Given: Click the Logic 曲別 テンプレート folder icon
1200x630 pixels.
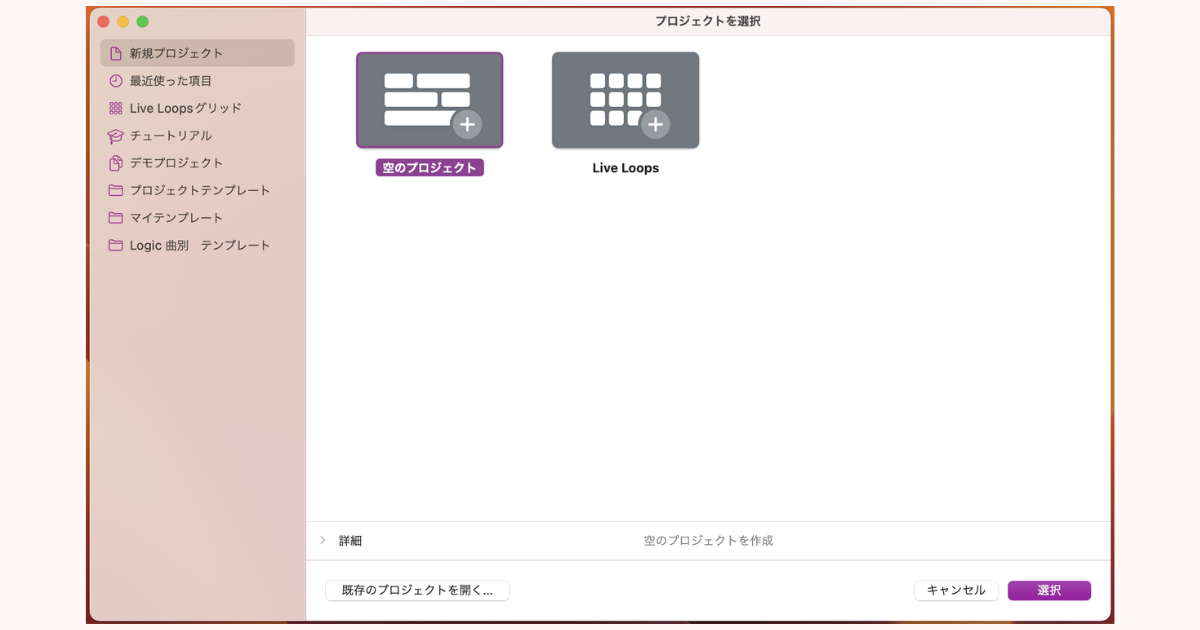Looking at the screenshot, I should (x=116, y=245).
